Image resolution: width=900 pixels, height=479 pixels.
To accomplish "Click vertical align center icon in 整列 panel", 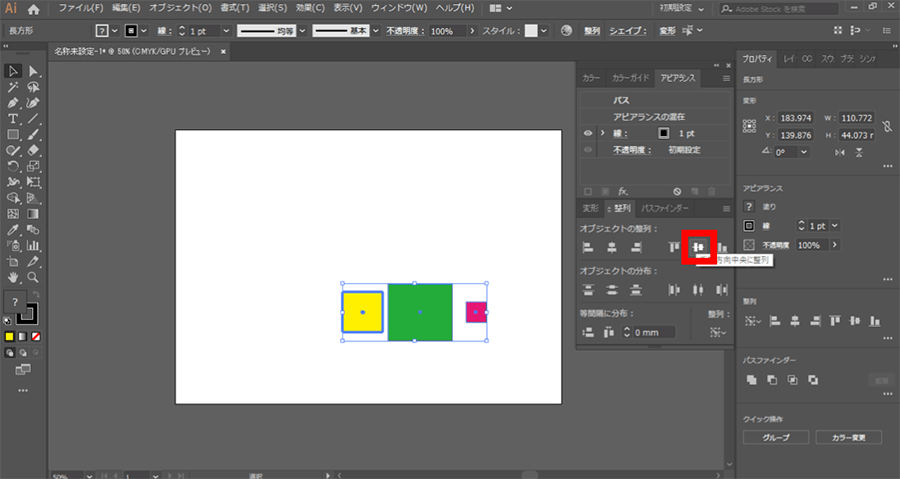I will pos(699,247).
